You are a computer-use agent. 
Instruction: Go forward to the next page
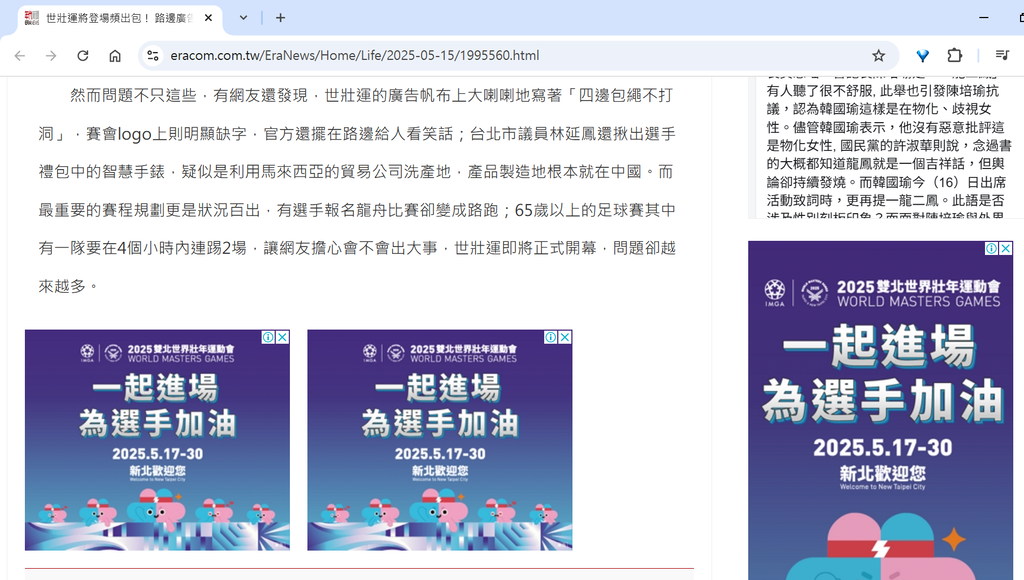(x=51, y=56)
